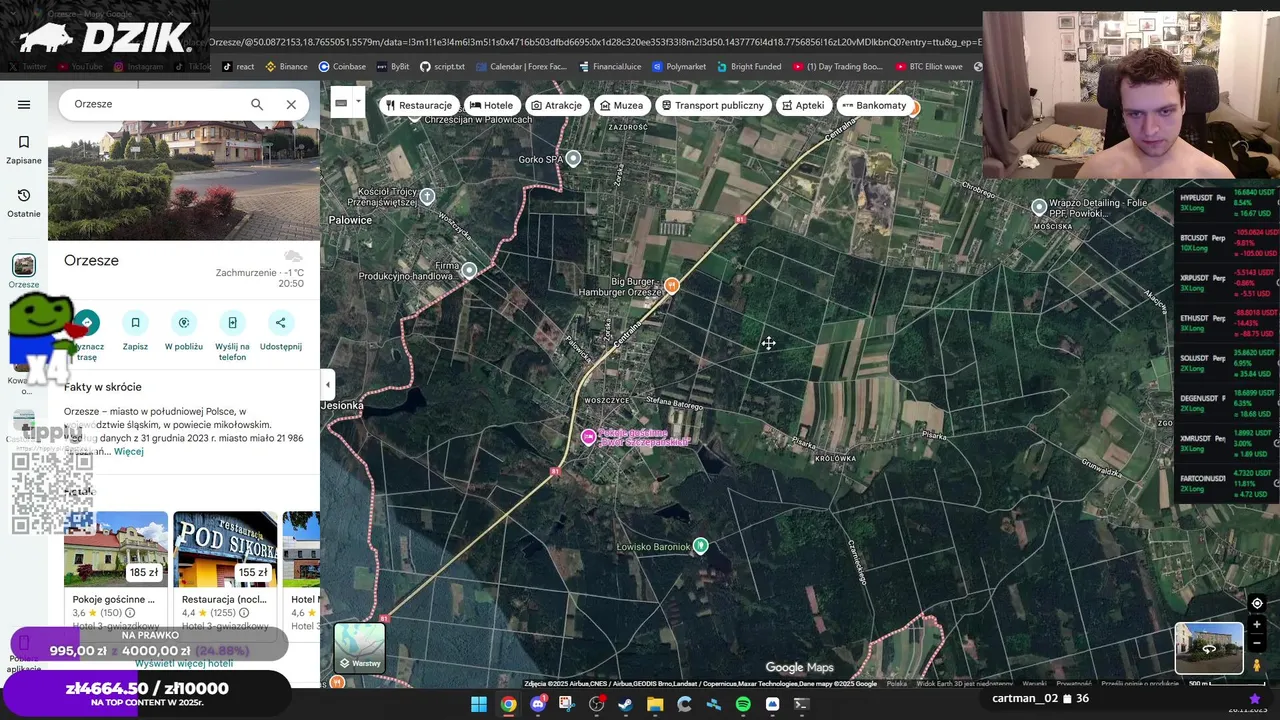Expand description with Więcej link
The height and width of the screenshot is (720, 1280).
click(128, 452)
